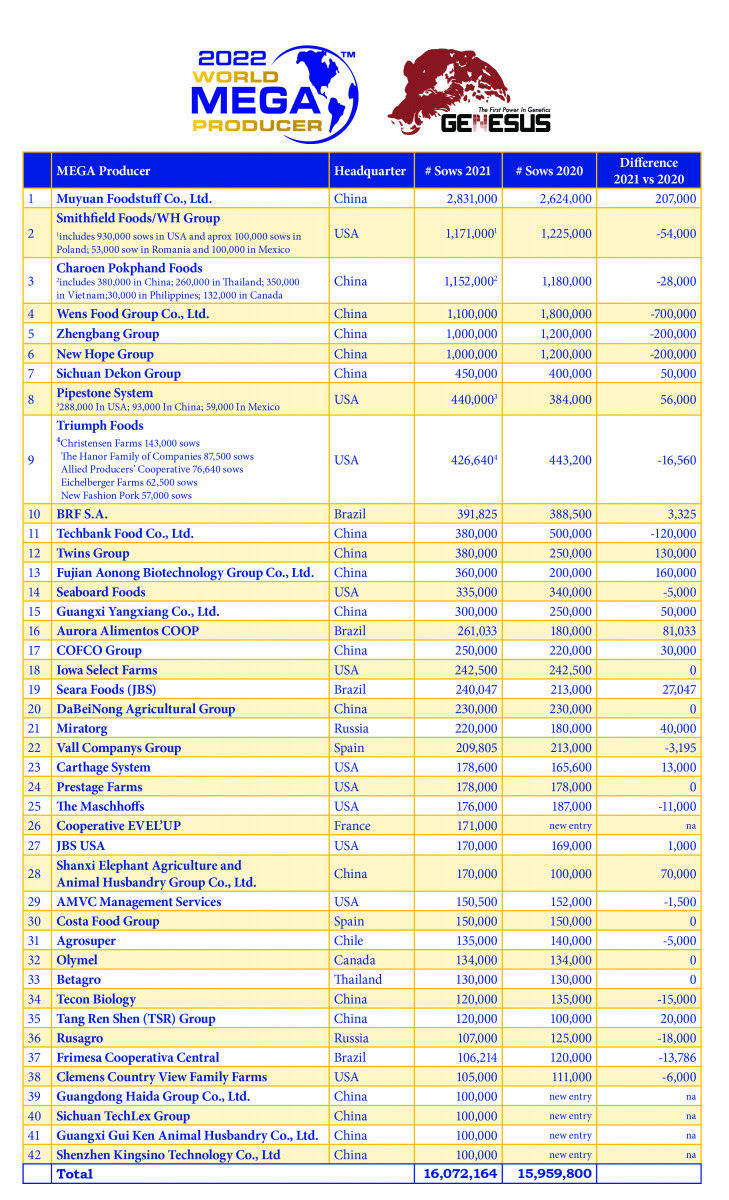Image resolution: width=729 pixels, height=1200 pixels.
Task: Open the Charoen Pokphand Foods entry
Action: [x=129, y=268]
